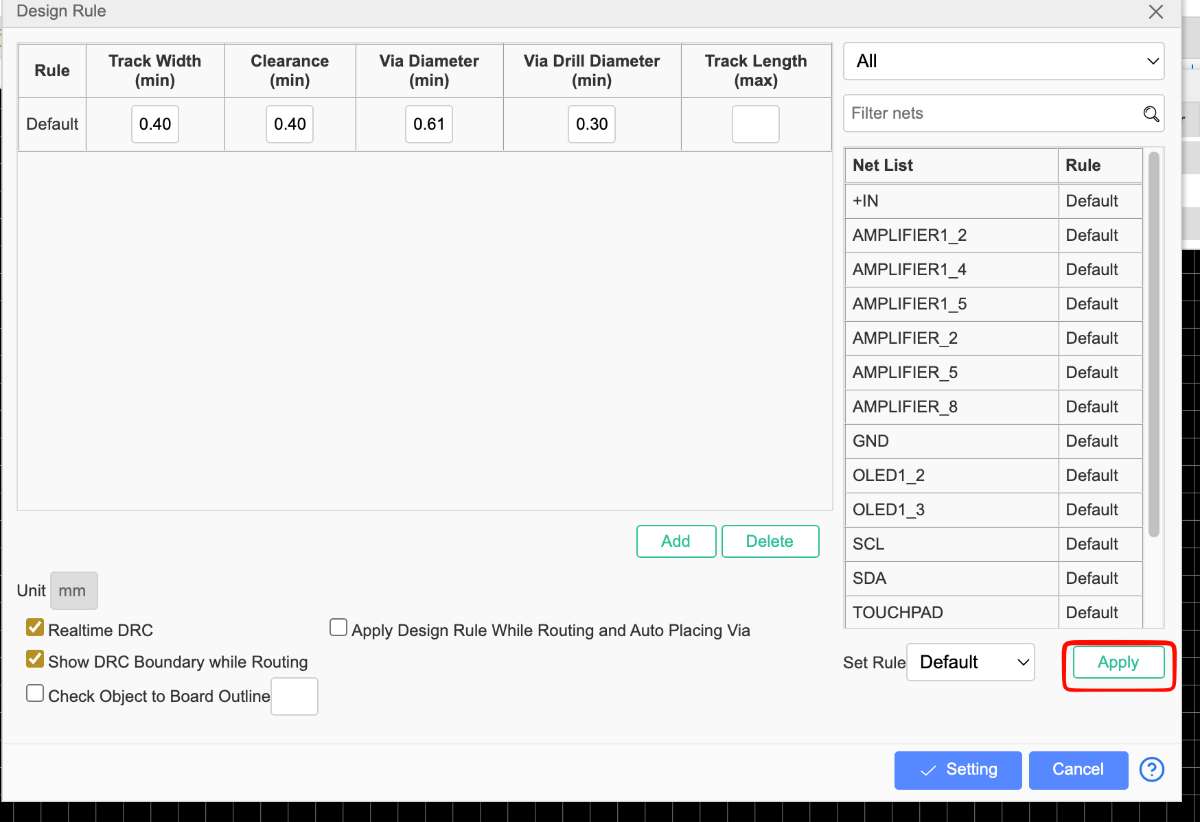
Task: Click the Delete rule button
Action: [x=770, y=541]
